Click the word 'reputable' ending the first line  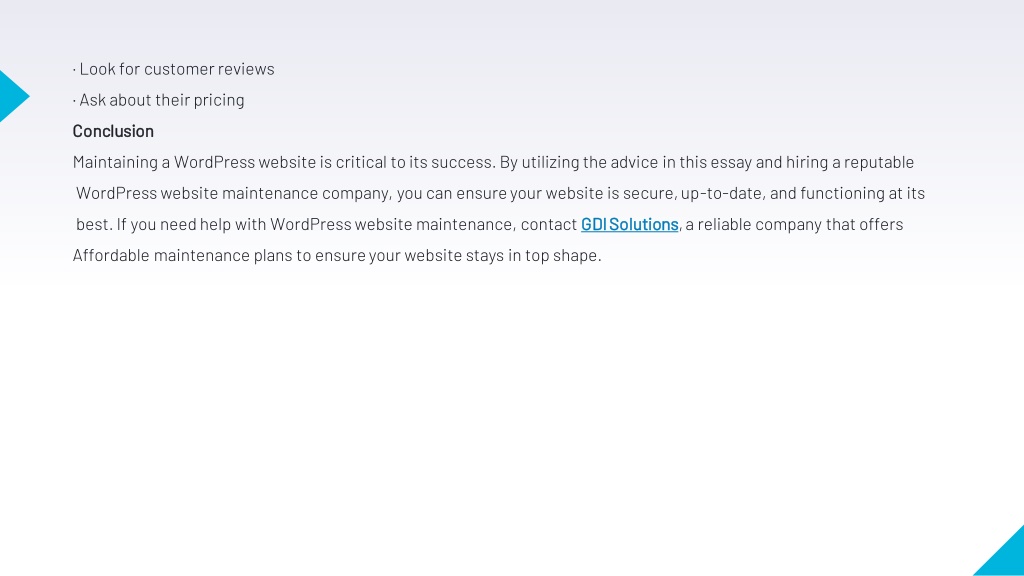pyautogui.click(x=878, y=163)
